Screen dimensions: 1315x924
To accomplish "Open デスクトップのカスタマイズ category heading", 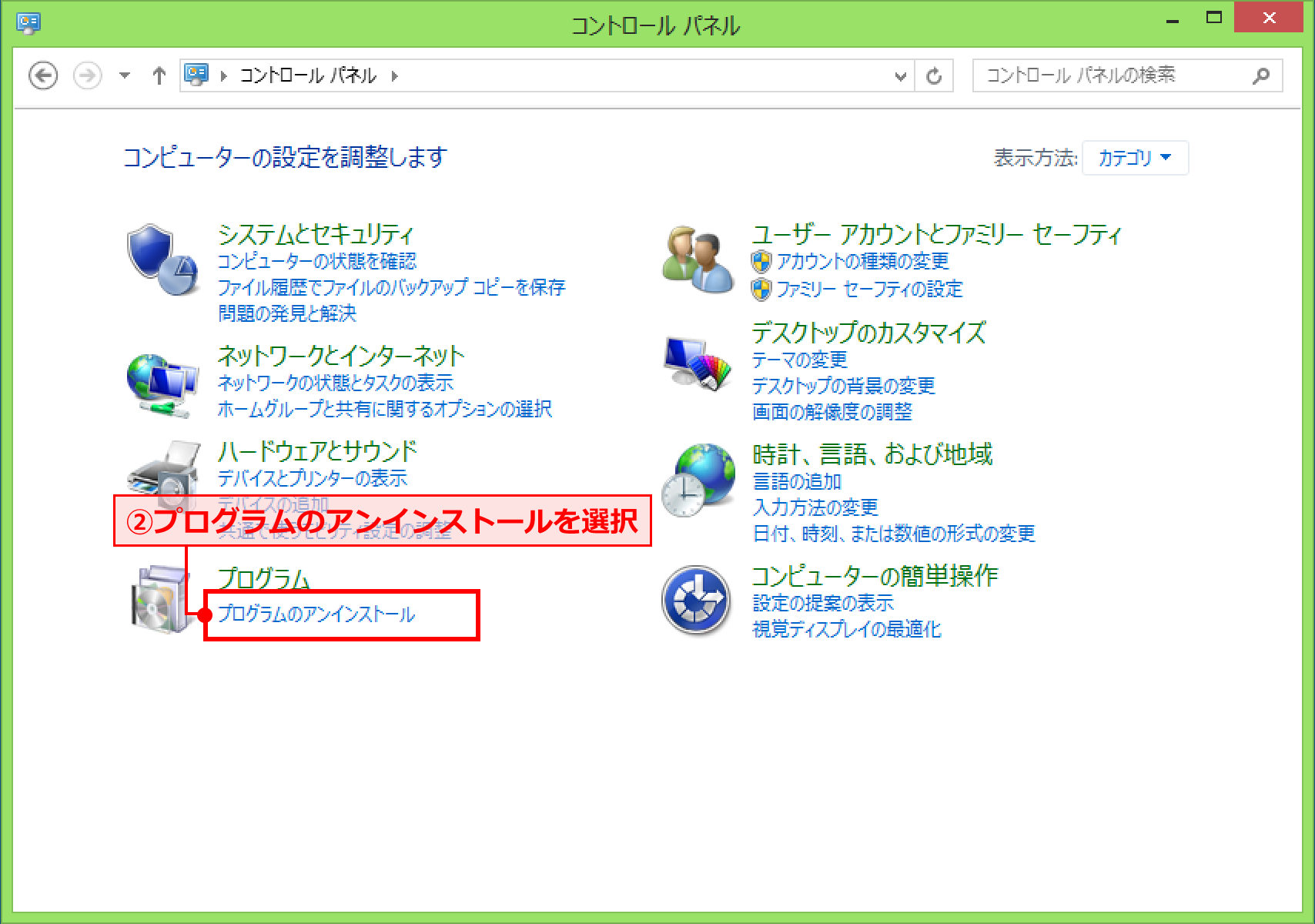I will (x=869, y=332).
